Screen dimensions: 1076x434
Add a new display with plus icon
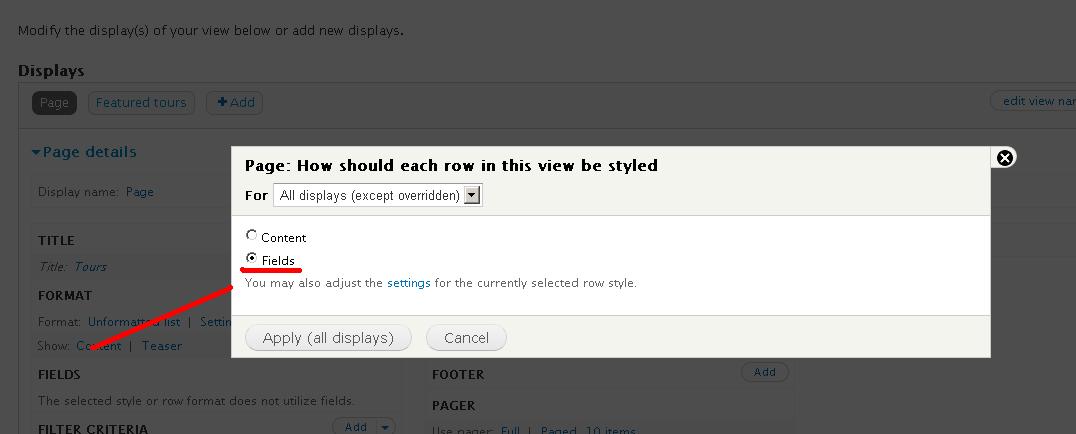235,103
